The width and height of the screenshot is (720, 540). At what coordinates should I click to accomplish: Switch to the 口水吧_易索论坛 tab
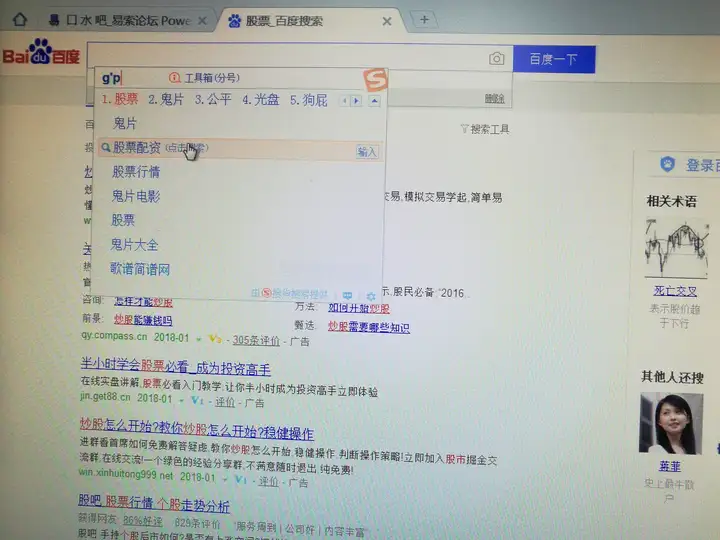[x=121, y=20]
